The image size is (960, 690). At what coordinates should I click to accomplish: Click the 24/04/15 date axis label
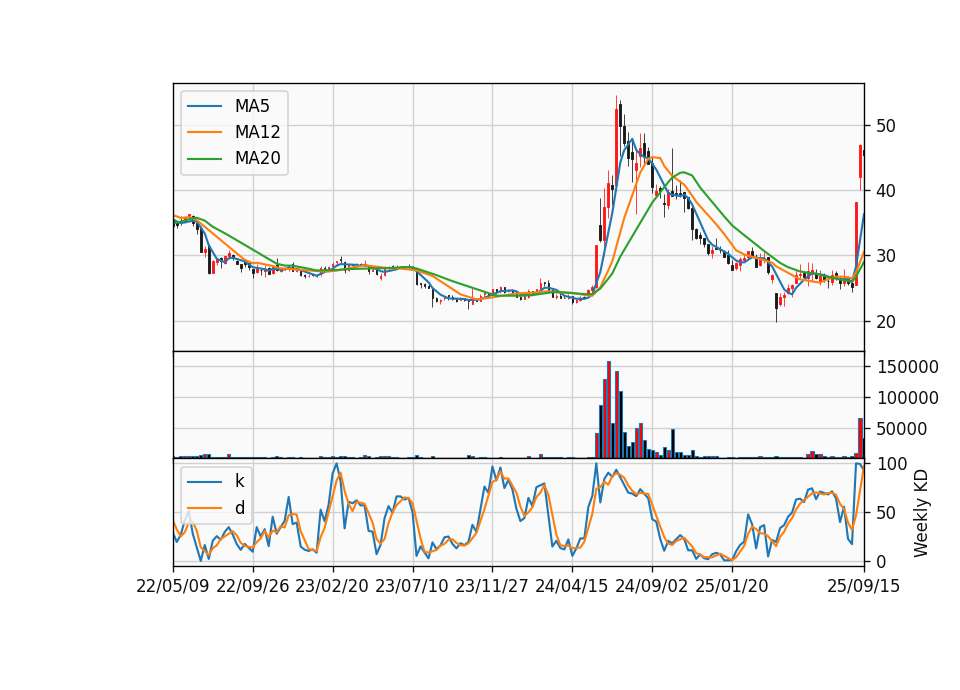572,586
